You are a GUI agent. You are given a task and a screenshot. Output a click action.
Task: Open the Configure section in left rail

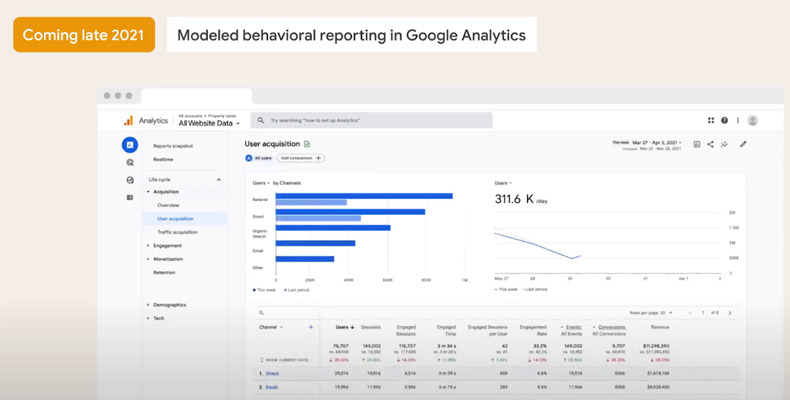tap(130, 197)
